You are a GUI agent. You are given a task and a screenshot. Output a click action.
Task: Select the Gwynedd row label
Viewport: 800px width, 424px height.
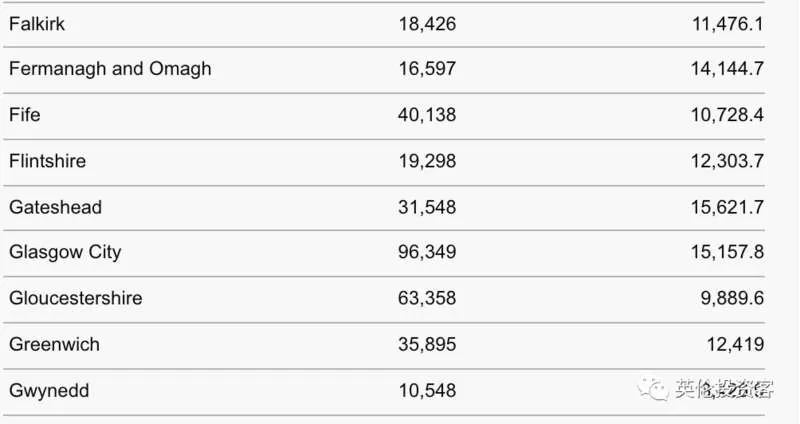(x=49, y=391)
